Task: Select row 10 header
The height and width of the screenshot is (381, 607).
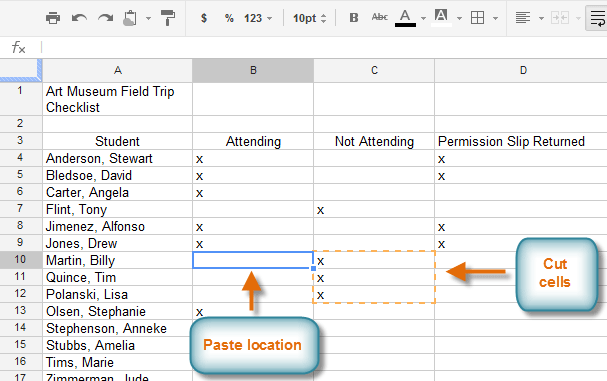Action: pos(21,260)
